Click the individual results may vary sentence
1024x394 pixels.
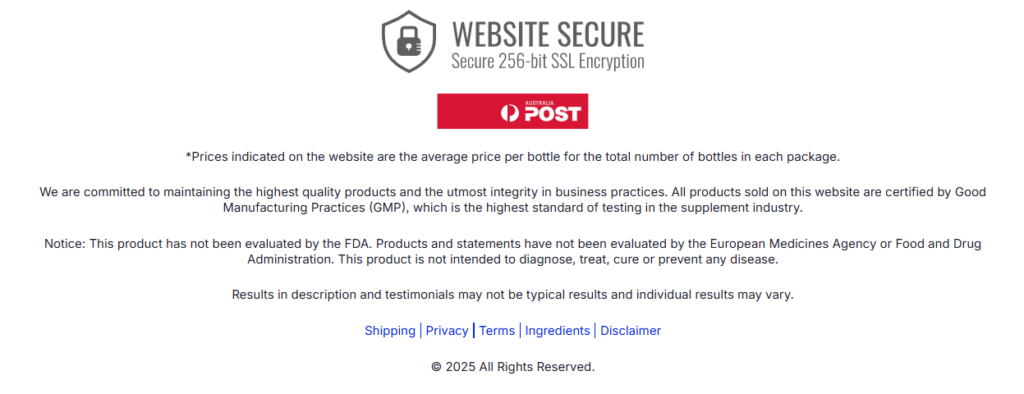point(513,295)
